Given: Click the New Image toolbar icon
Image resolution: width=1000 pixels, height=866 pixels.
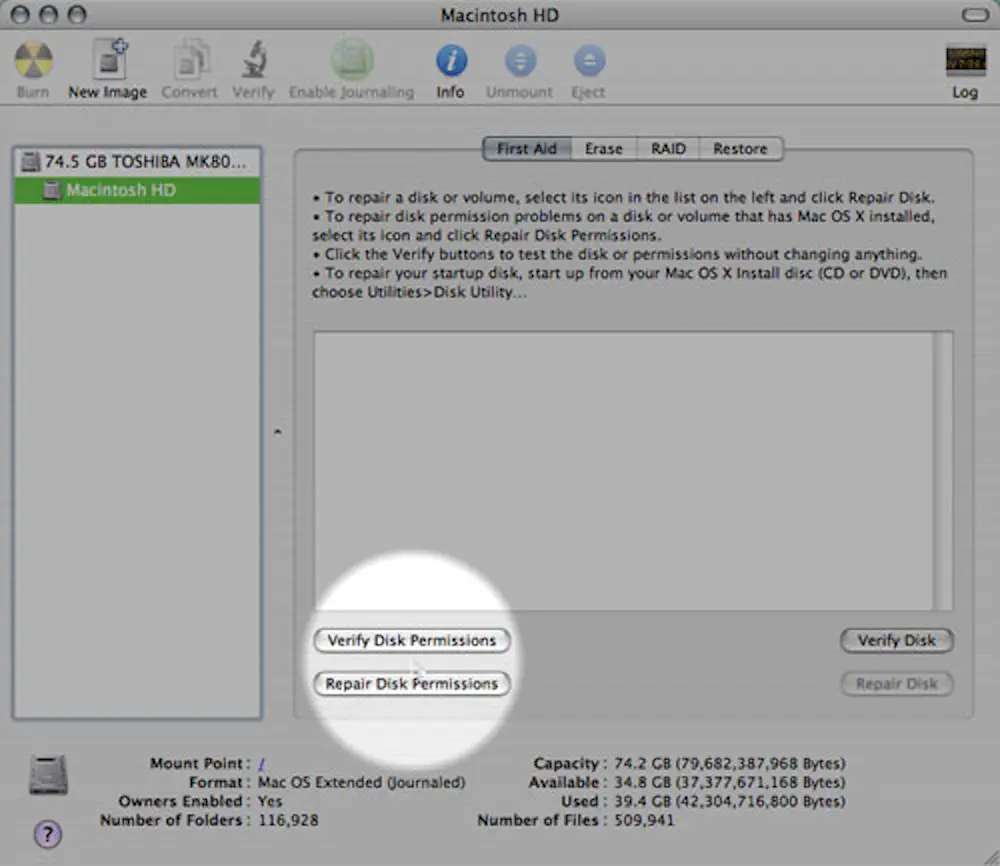Looking at the screenshot, I should coord(107,60).
